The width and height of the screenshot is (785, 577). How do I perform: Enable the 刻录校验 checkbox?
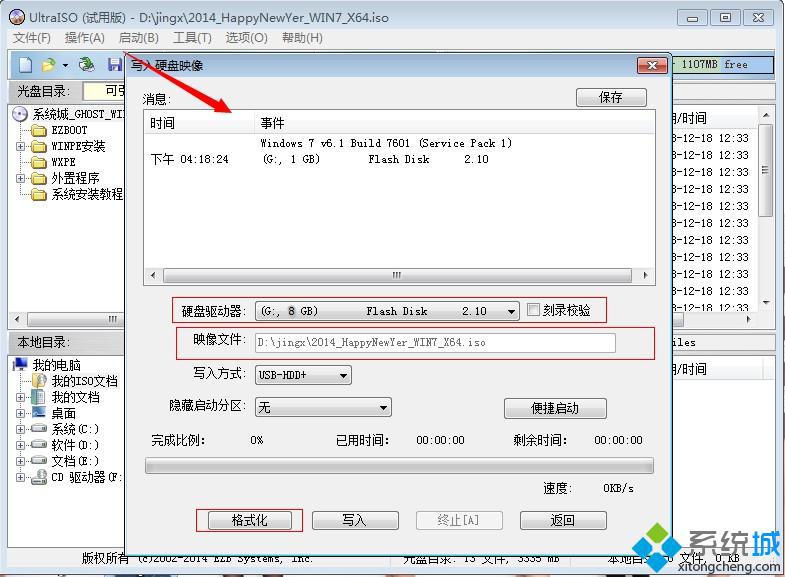tap(534, 310)
